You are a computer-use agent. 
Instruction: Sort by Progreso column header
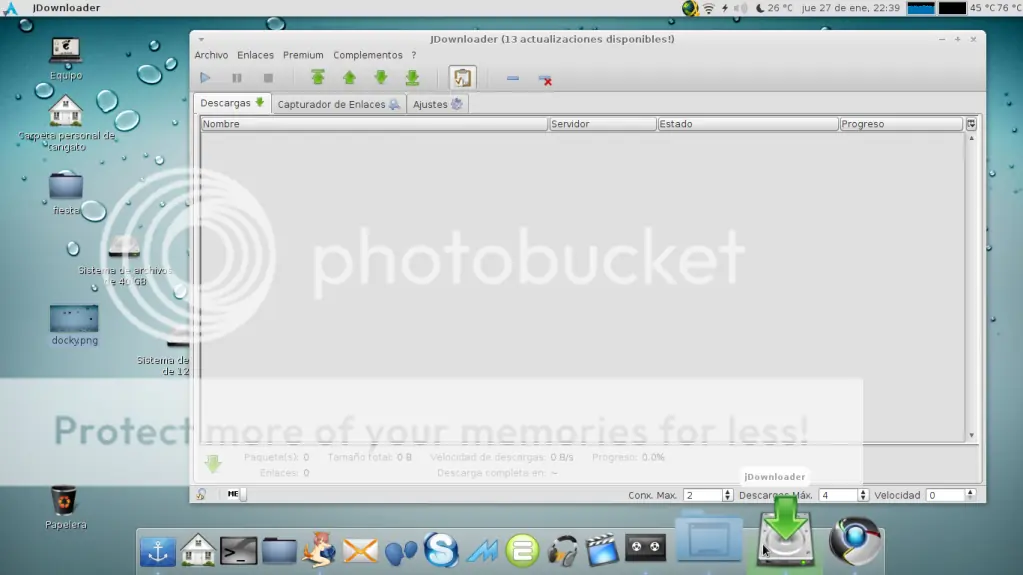click(x=900, y=124)
